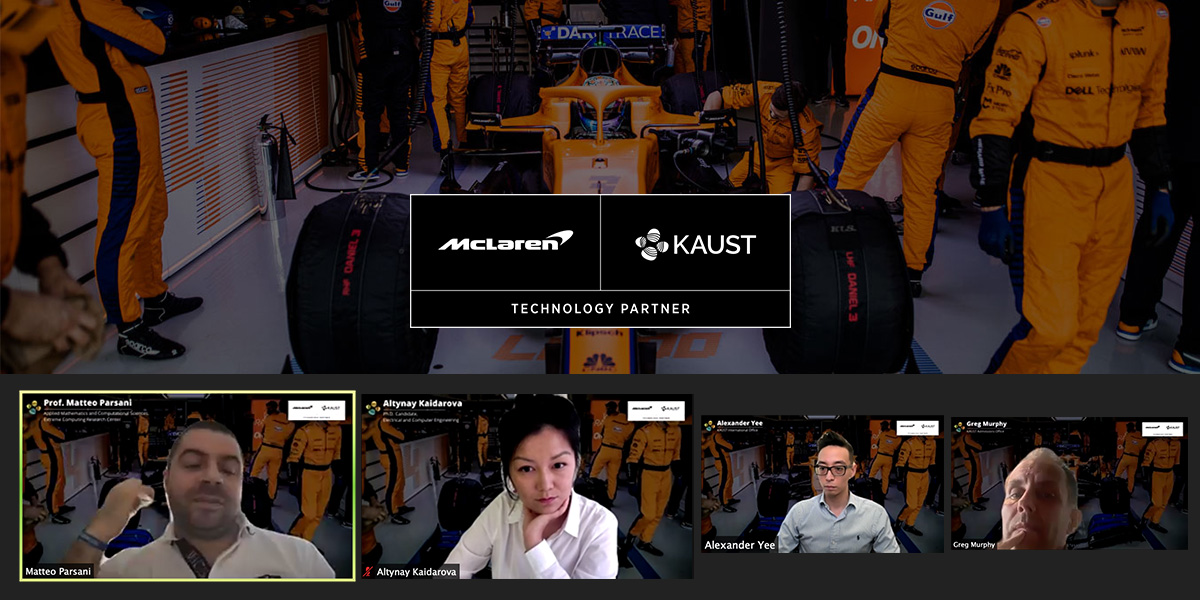
Task: Click the KAUST emblem in Altynay Kaidarova's tile
Action: click(x=372, y=407)
